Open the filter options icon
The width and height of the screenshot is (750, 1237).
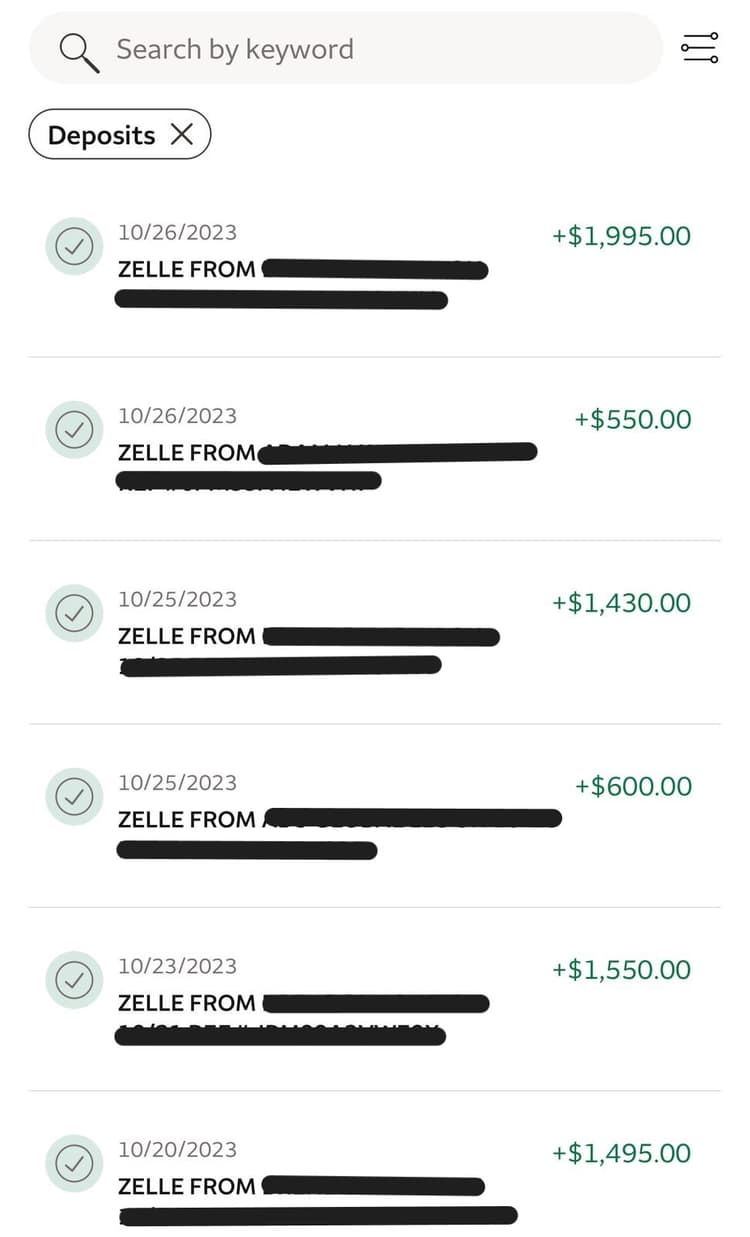tap(699, 48)
